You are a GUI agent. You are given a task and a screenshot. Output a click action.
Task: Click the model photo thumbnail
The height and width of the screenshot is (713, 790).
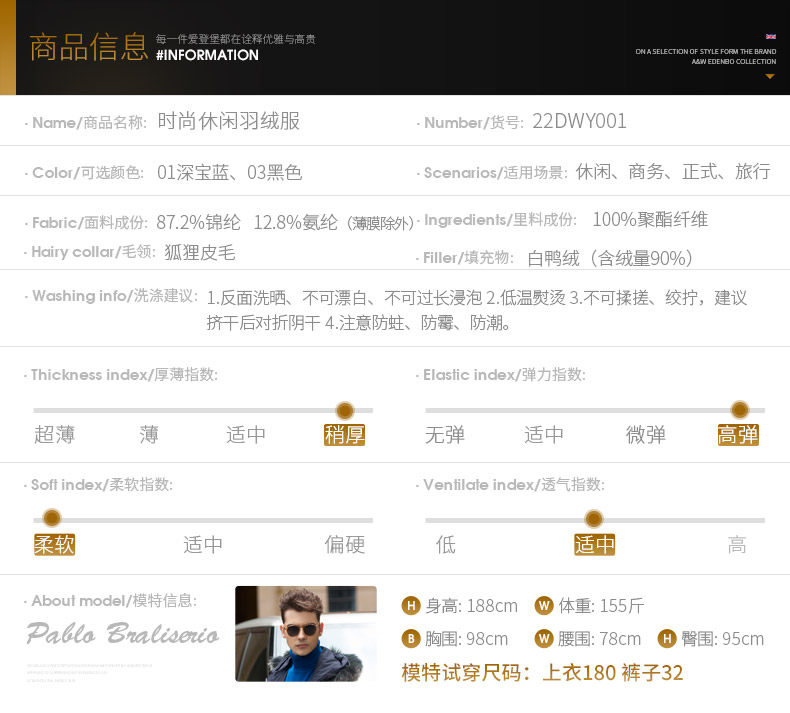pyautogui.click(x=306, y=633)
